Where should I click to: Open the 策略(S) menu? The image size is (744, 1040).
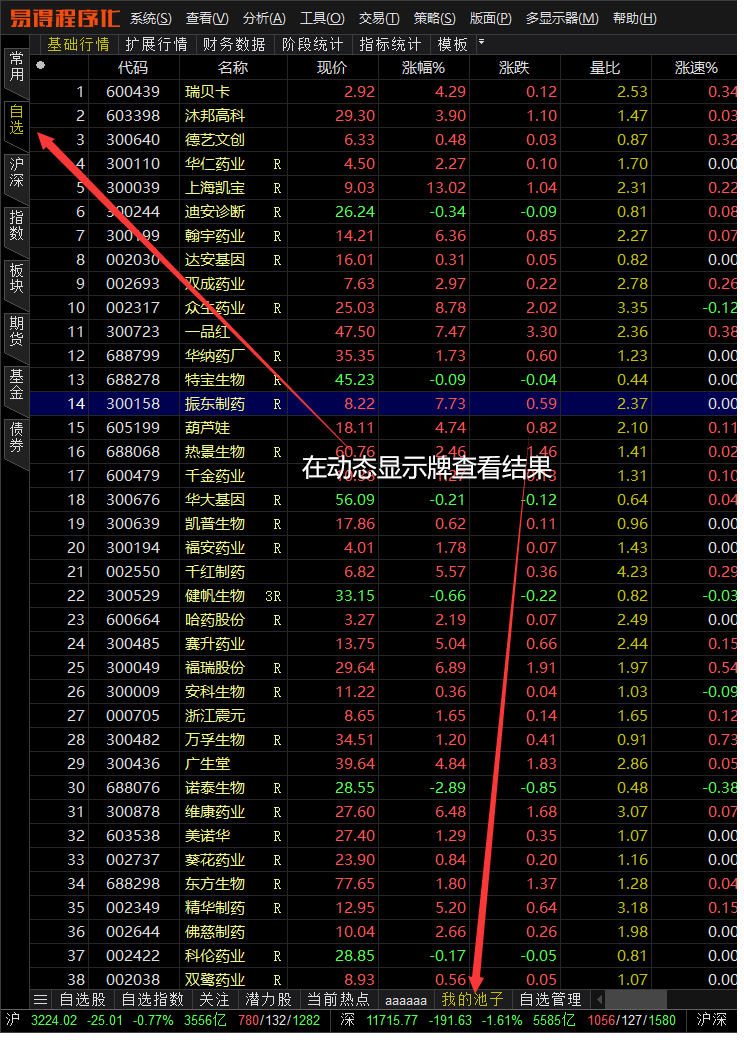(434, 19)
